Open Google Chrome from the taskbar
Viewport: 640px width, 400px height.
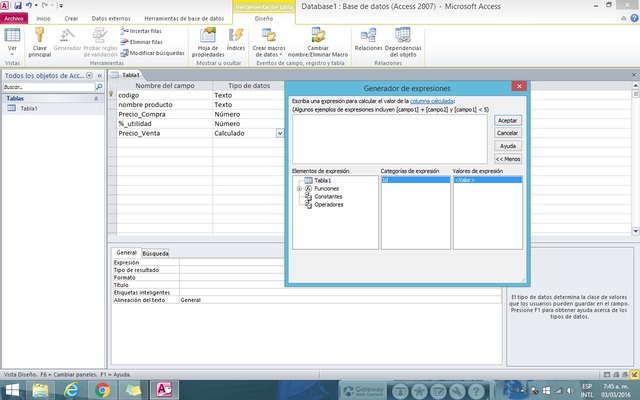click(x=102, y=391)
